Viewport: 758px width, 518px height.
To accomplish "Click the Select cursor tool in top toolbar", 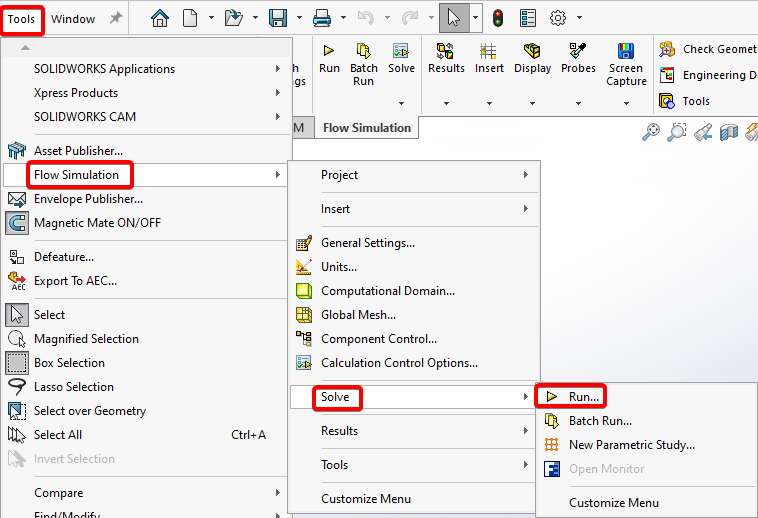I will tap(454, 18).
